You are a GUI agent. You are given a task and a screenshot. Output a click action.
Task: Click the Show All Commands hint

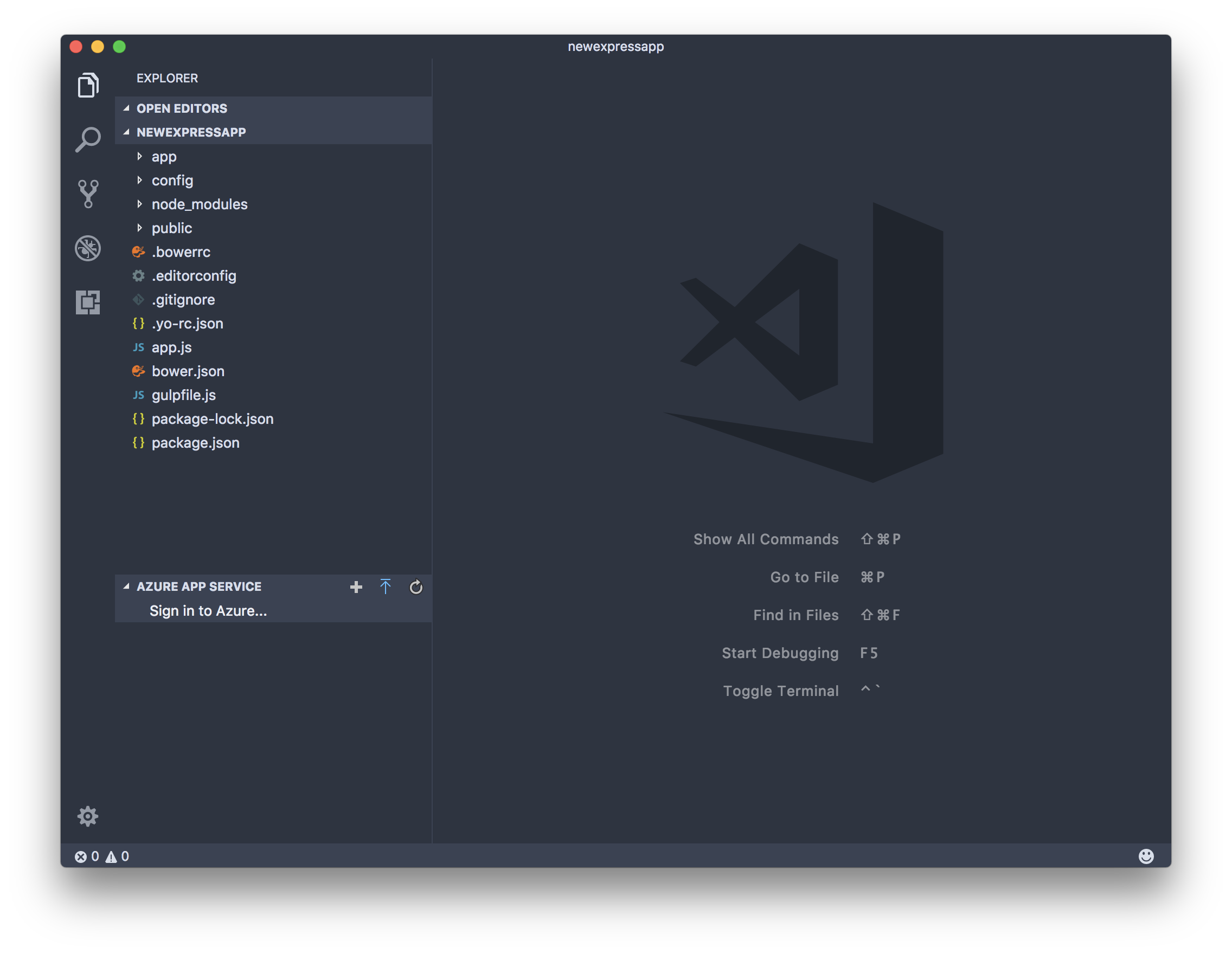coord(766,539)
